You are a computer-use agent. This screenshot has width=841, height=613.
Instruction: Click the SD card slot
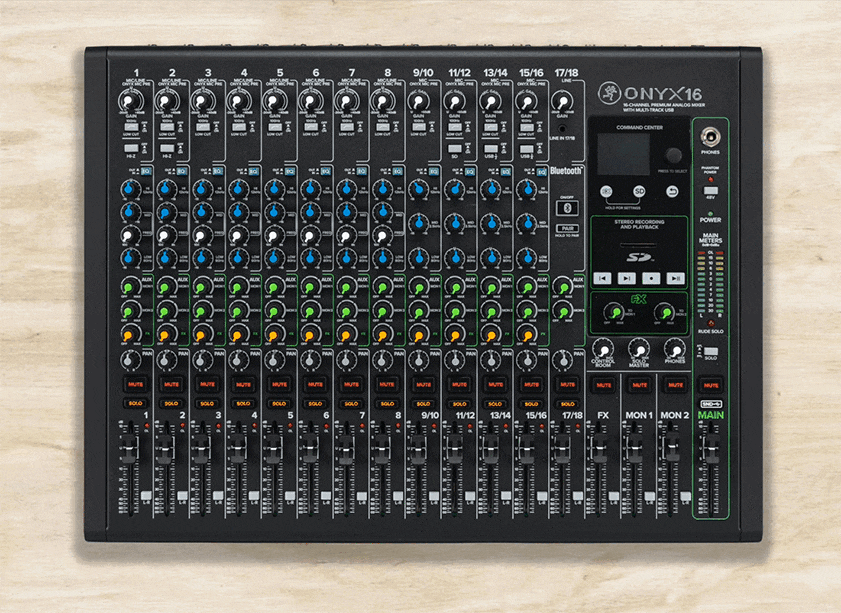pos(638,245)
